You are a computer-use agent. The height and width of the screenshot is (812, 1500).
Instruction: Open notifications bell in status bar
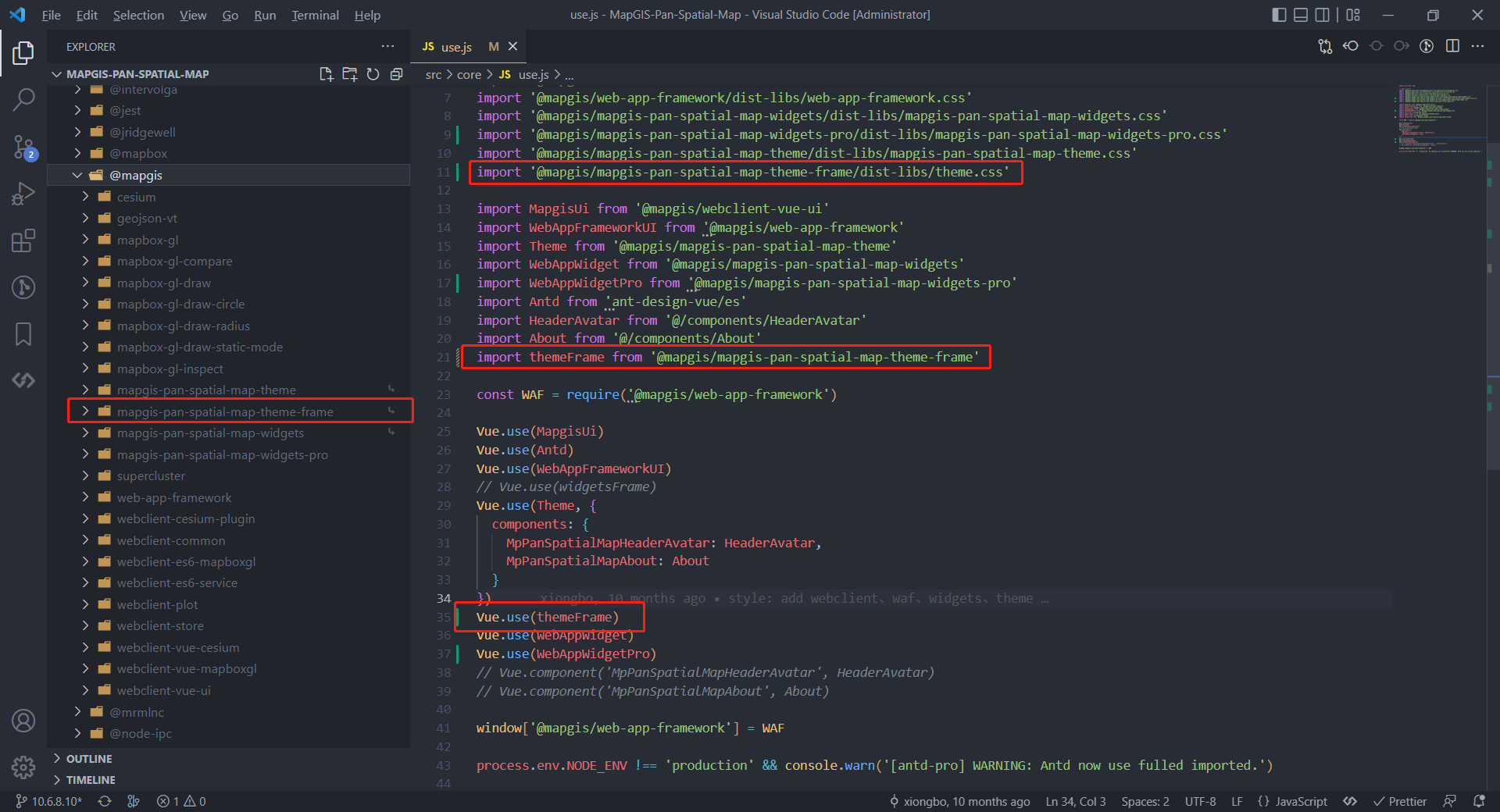pyautogui.click(x=1479, y=801)
